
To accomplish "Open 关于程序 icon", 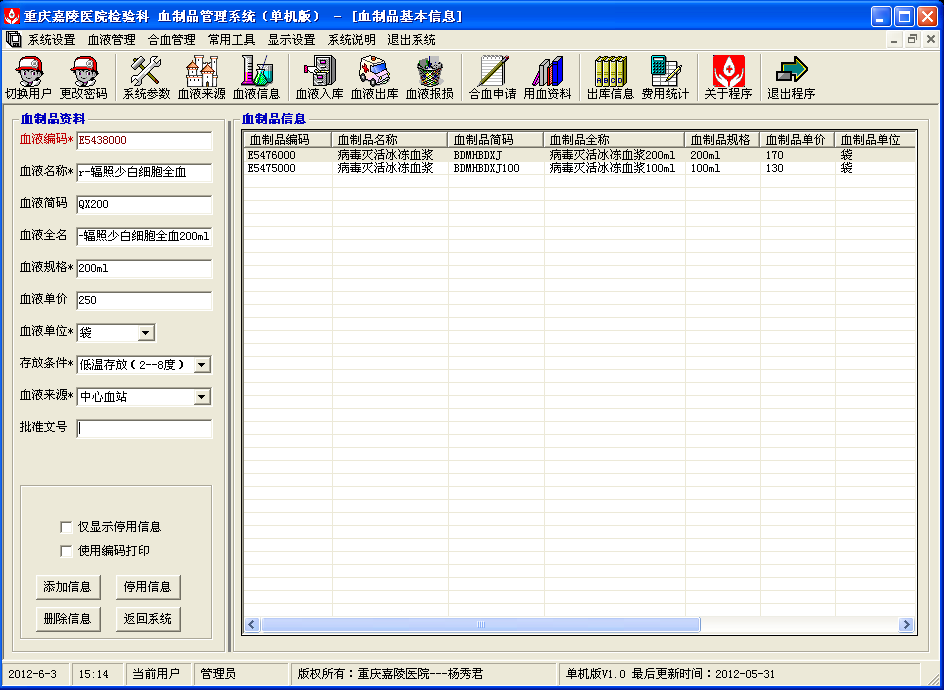I will pos(728,78).
